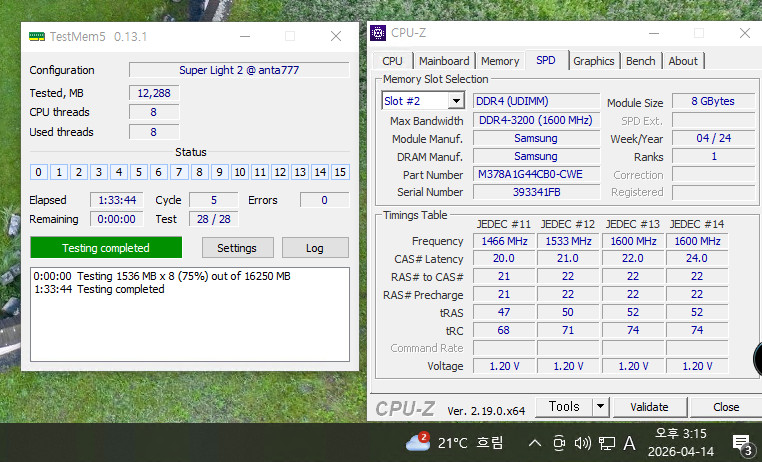Click the Ranks value 1
This screenshot has height=462, width=762.
[x=713, y=156]
